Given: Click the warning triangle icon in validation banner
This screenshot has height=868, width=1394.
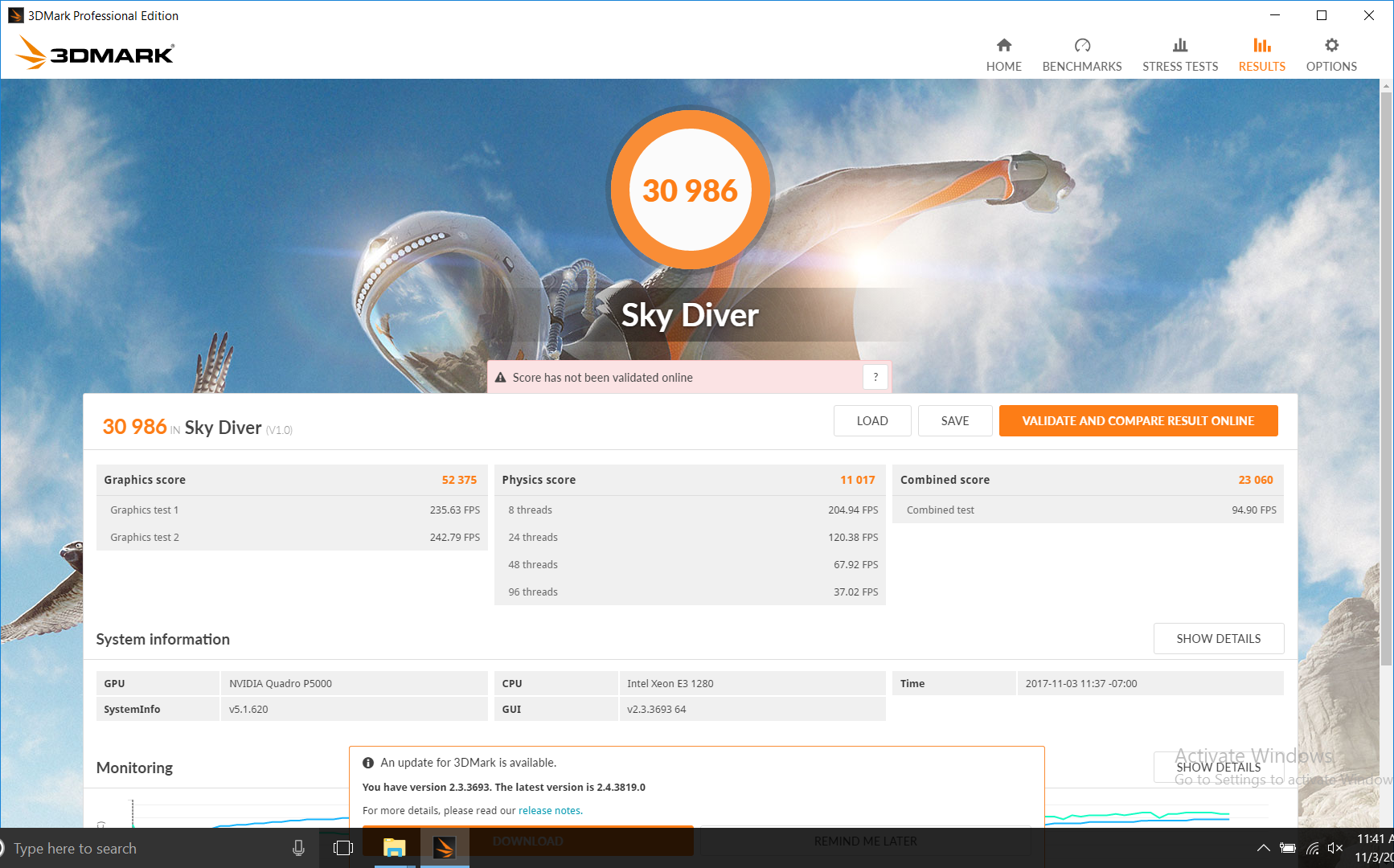Looking at the screenshot, I should coord(500,378).
